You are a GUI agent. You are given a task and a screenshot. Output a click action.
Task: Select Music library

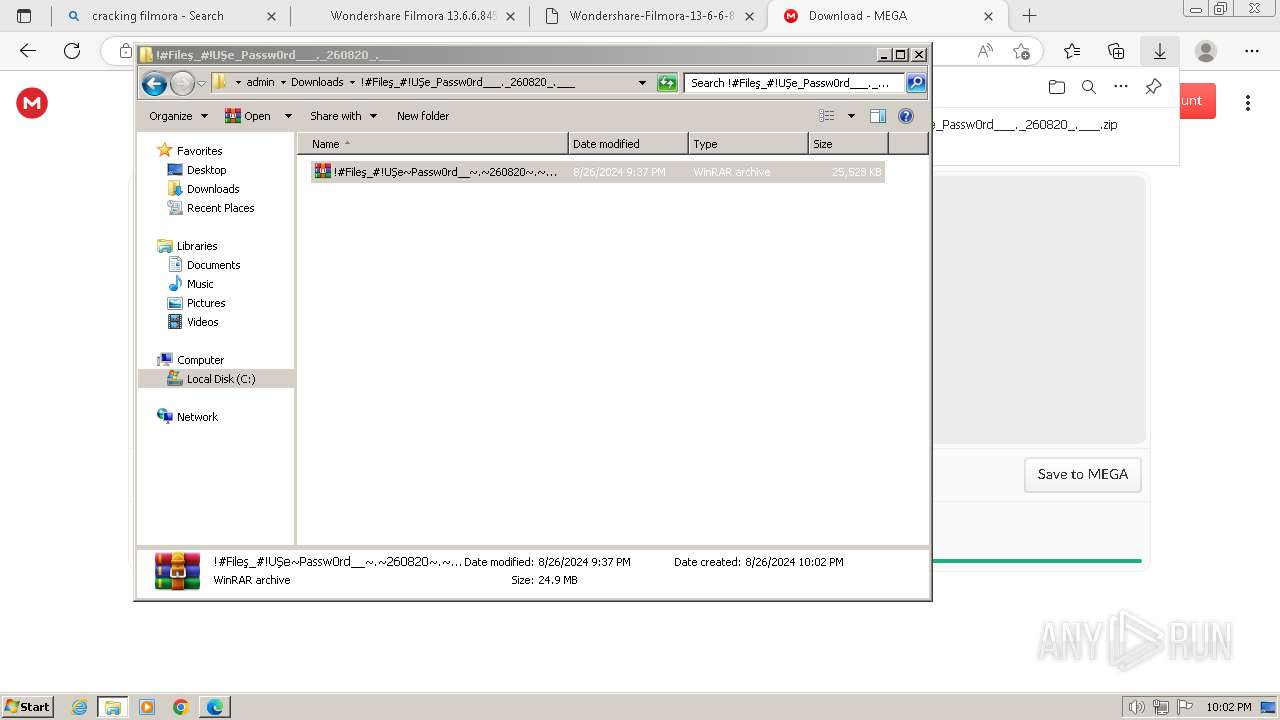[200, 284]
